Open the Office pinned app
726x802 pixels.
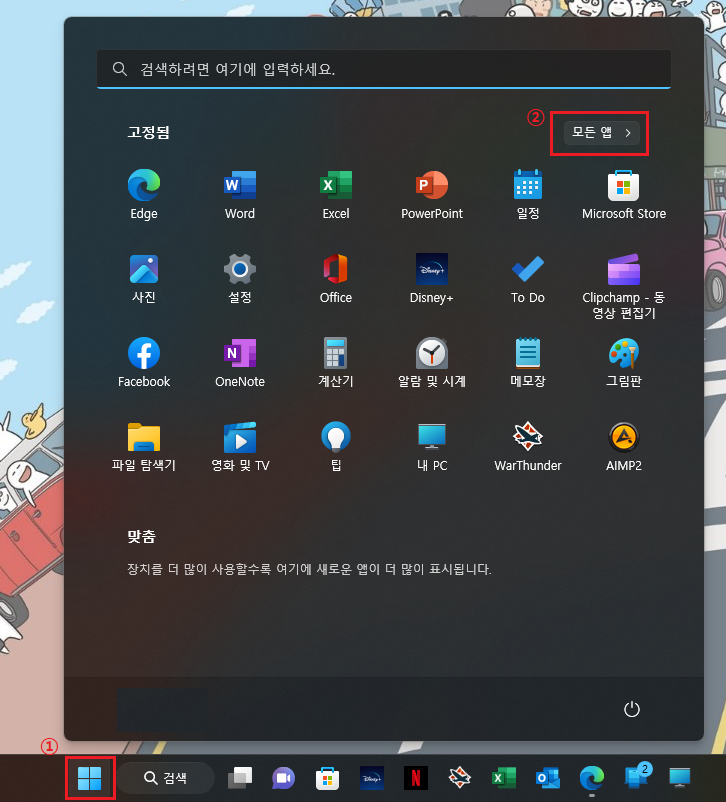click(x=336, y=279)
